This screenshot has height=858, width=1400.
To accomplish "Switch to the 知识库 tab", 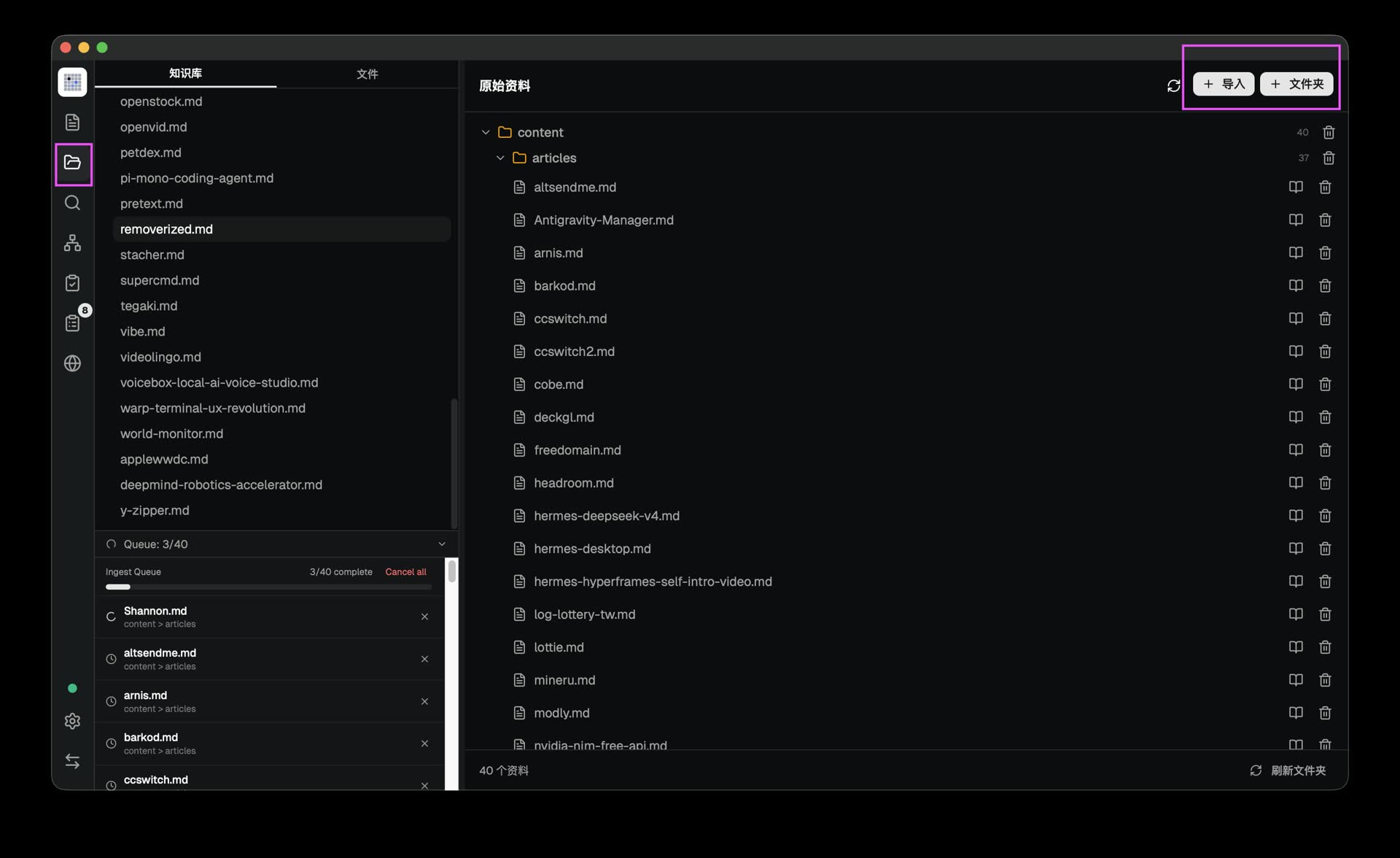I will 185,73.
